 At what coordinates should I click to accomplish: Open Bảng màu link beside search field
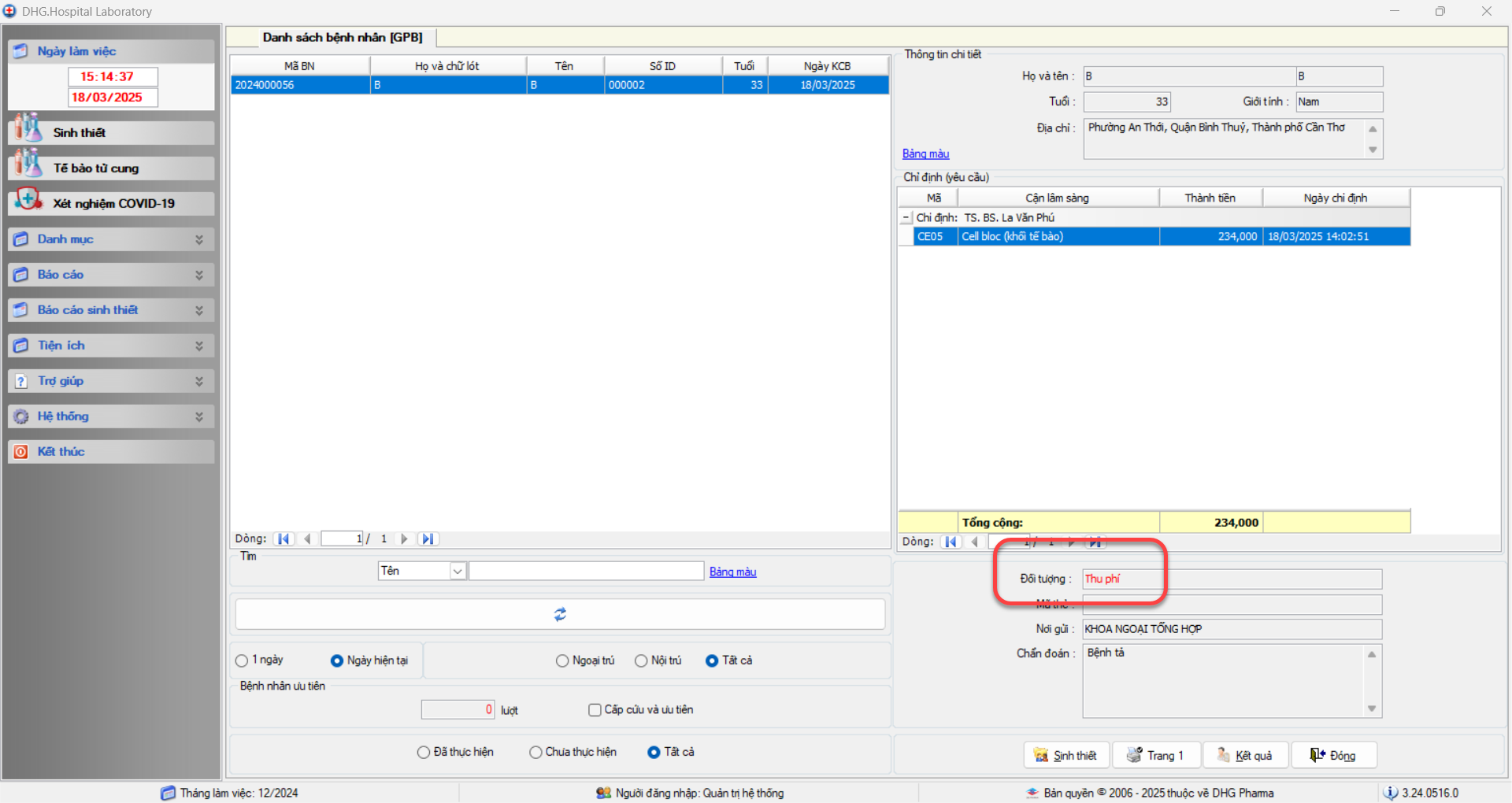(x=733, y=572)
